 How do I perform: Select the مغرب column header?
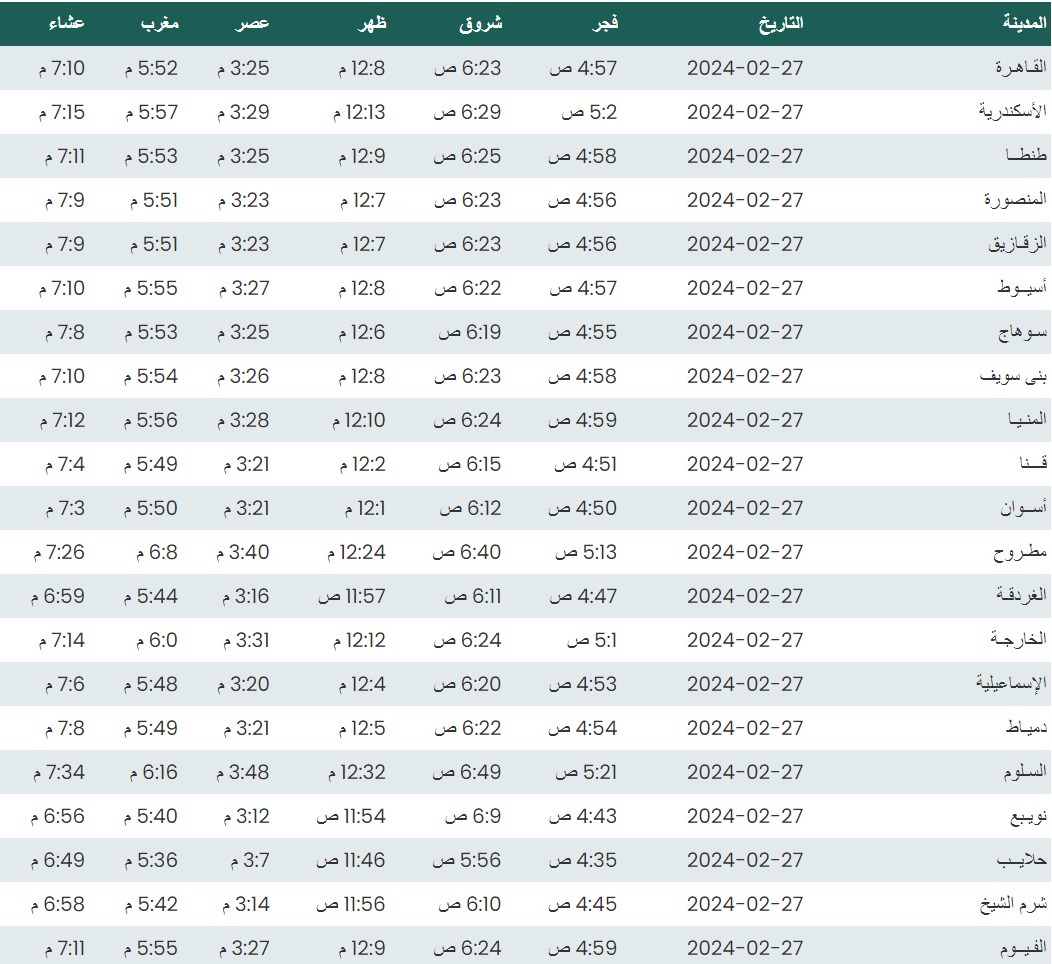159,22
